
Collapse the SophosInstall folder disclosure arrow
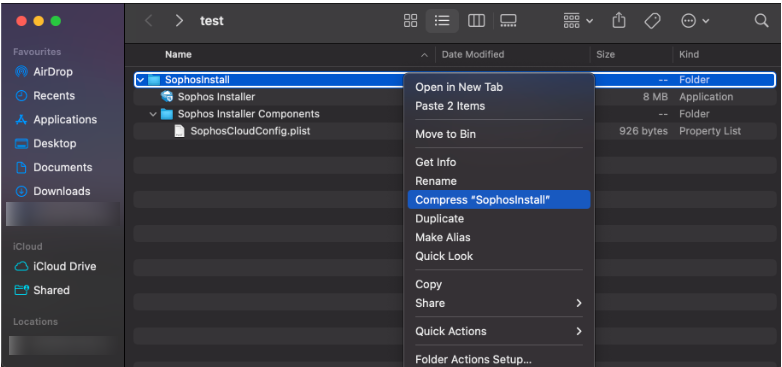click(140, 80)
